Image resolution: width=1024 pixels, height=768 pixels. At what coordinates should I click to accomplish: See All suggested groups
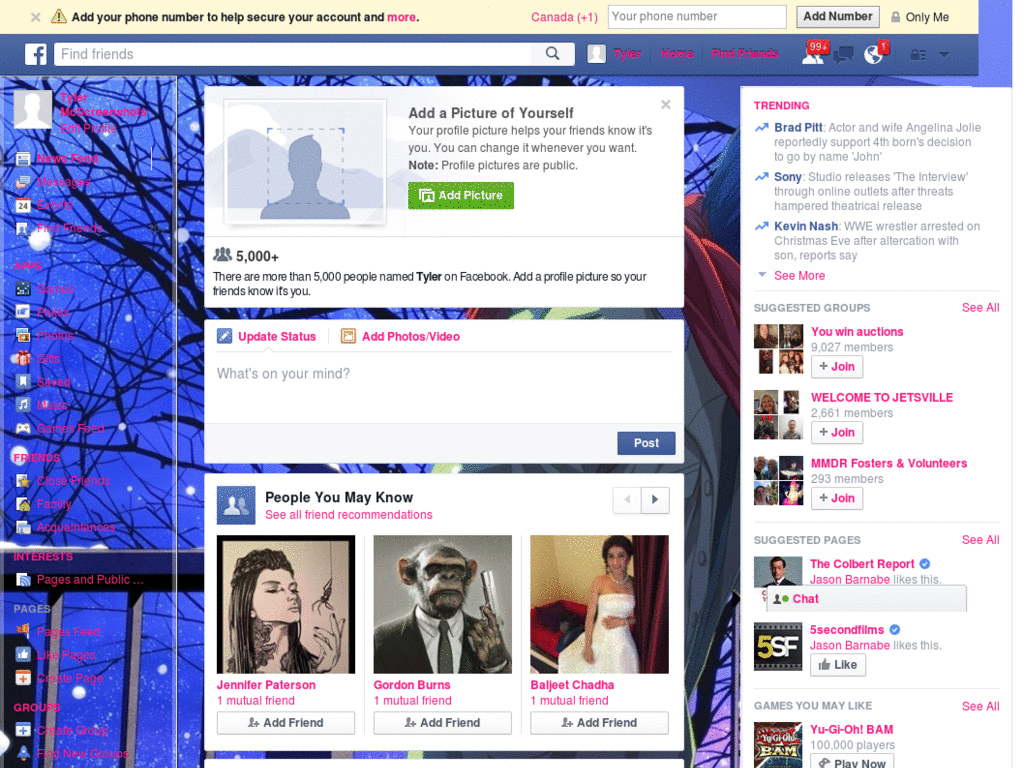tap(980, 308)
